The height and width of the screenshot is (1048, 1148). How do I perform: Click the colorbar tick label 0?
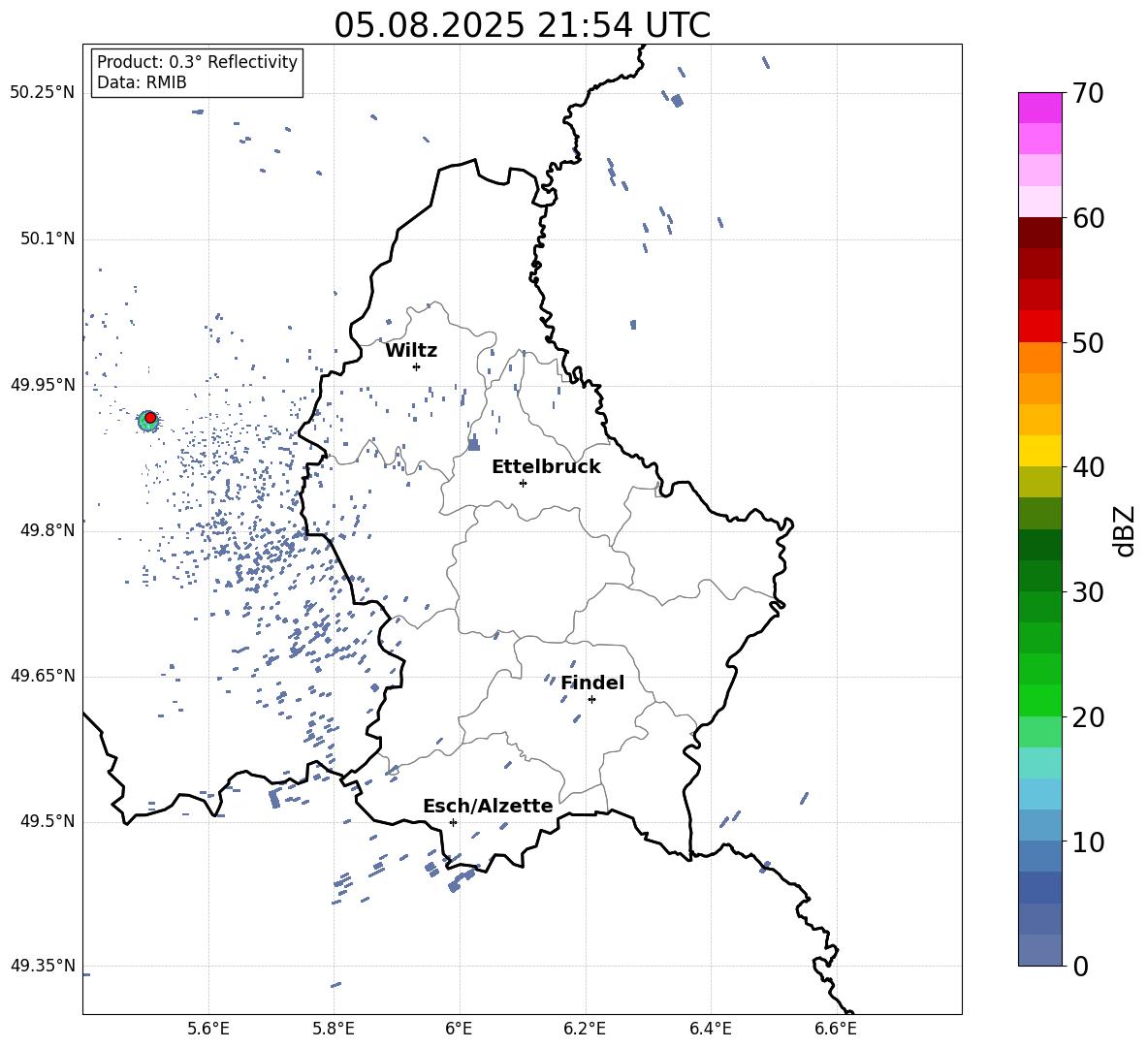1081,966
